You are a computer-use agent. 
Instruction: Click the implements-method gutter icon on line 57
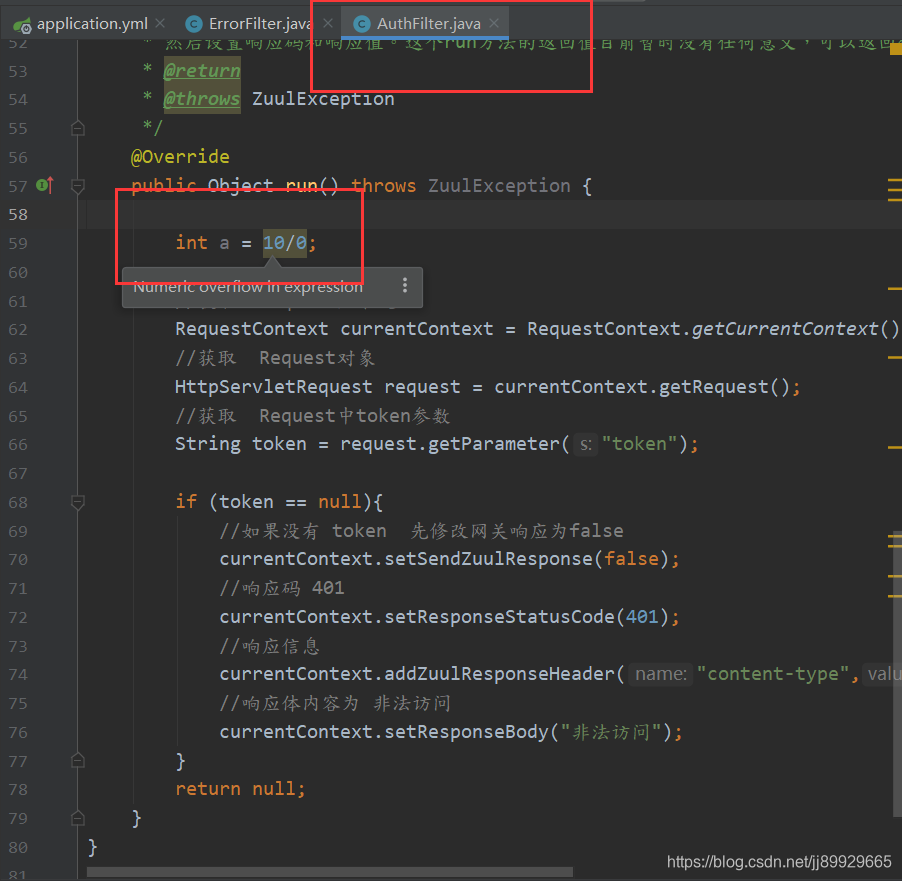point(45,185)
